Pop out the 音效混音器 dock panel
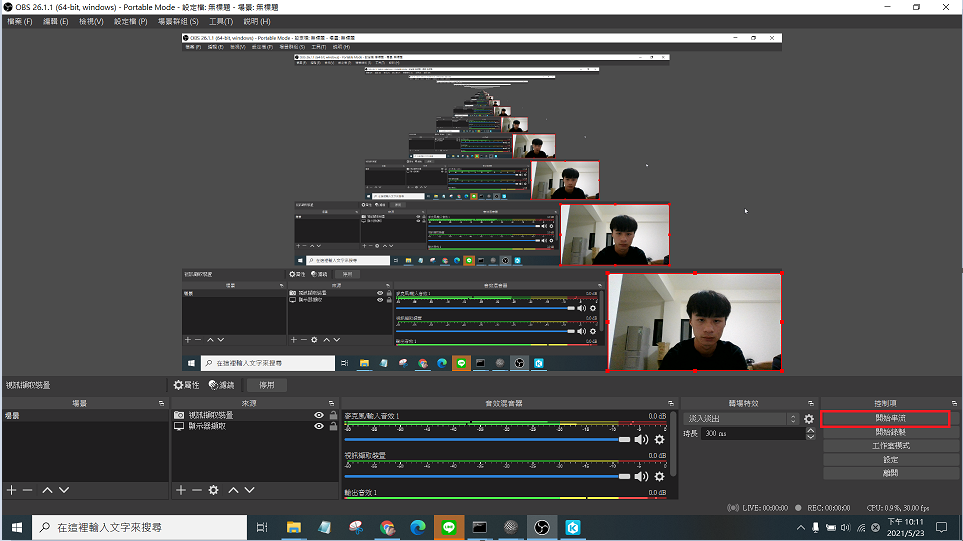 [671, 403]
